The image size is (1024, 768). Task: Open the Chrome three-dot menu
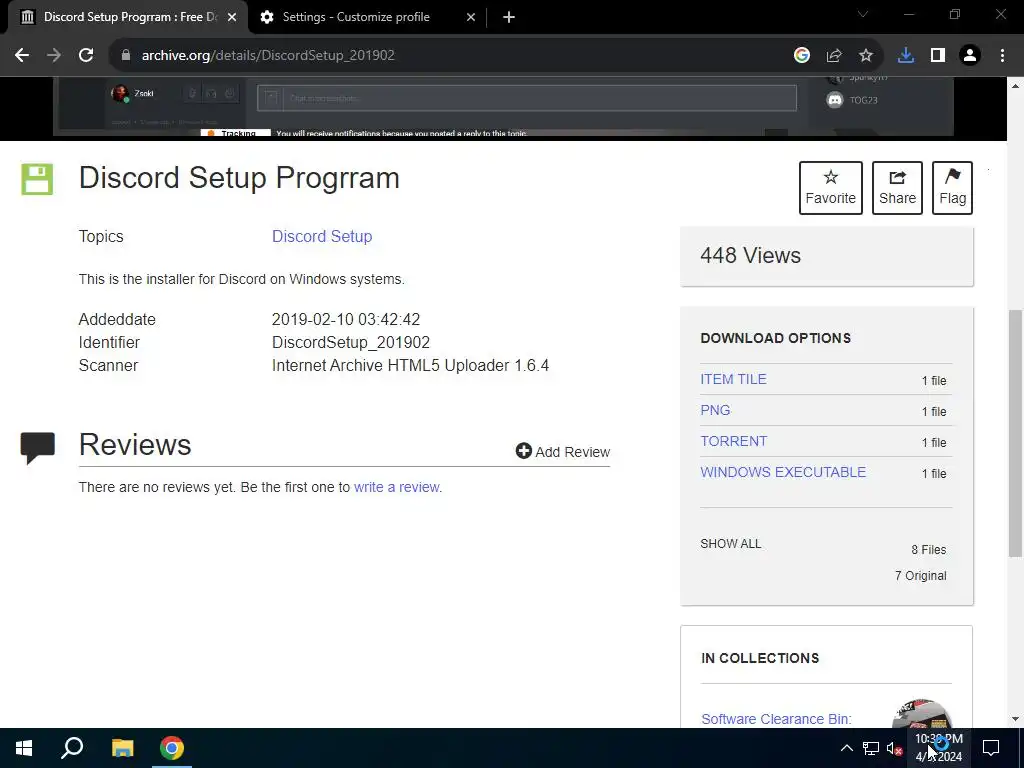click(x=1002, y=56)
